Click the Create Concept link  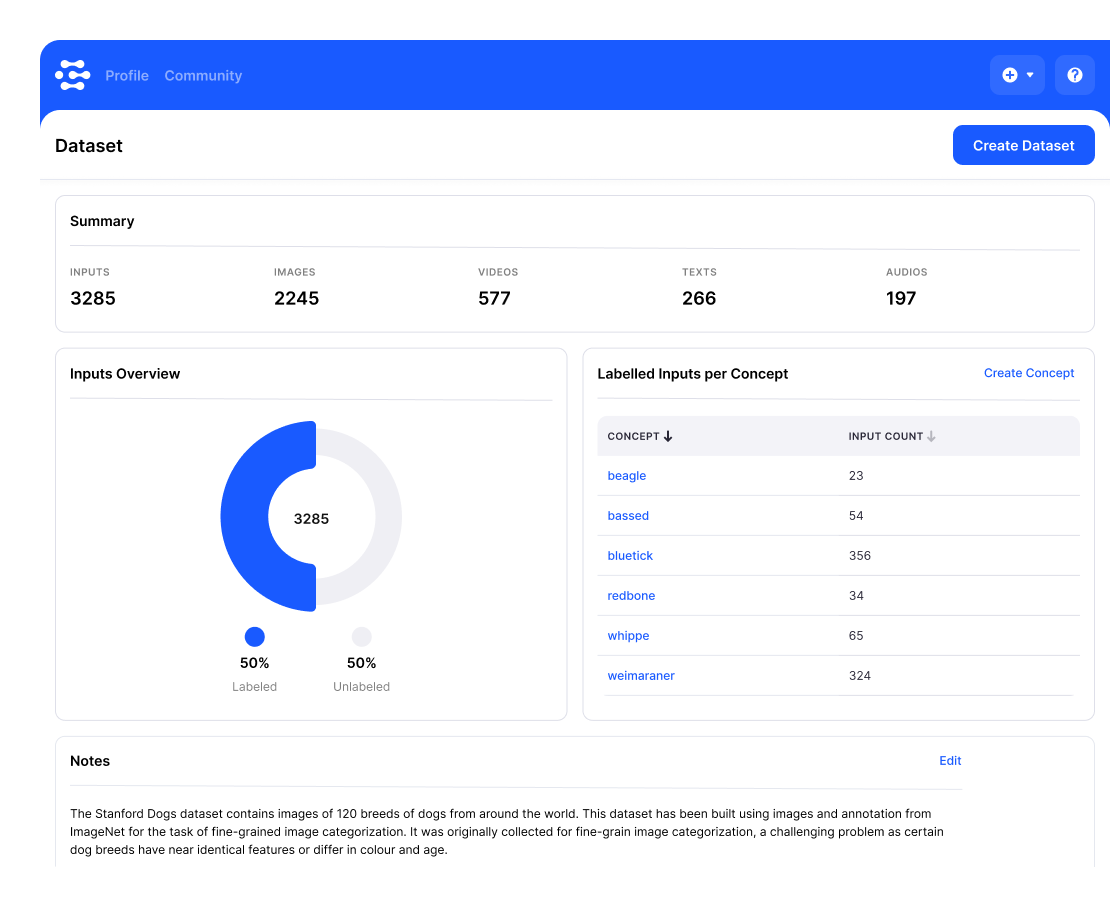pos(1028,373)
